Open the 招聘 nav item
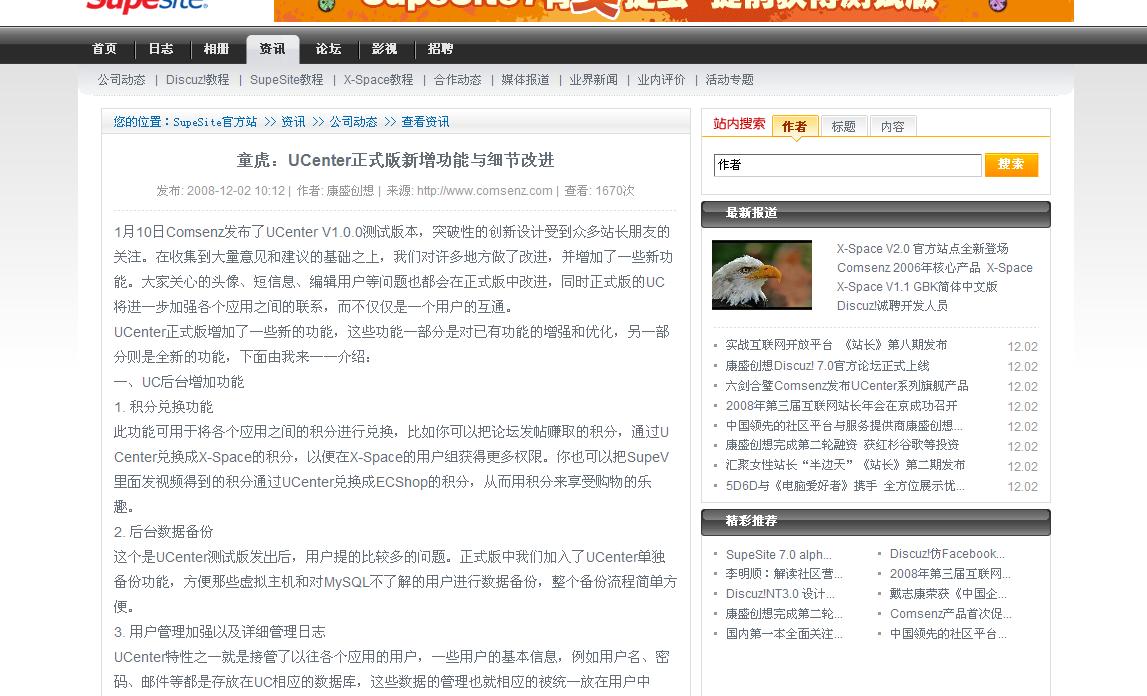The image size is (1147, 696). click(440, 49)
